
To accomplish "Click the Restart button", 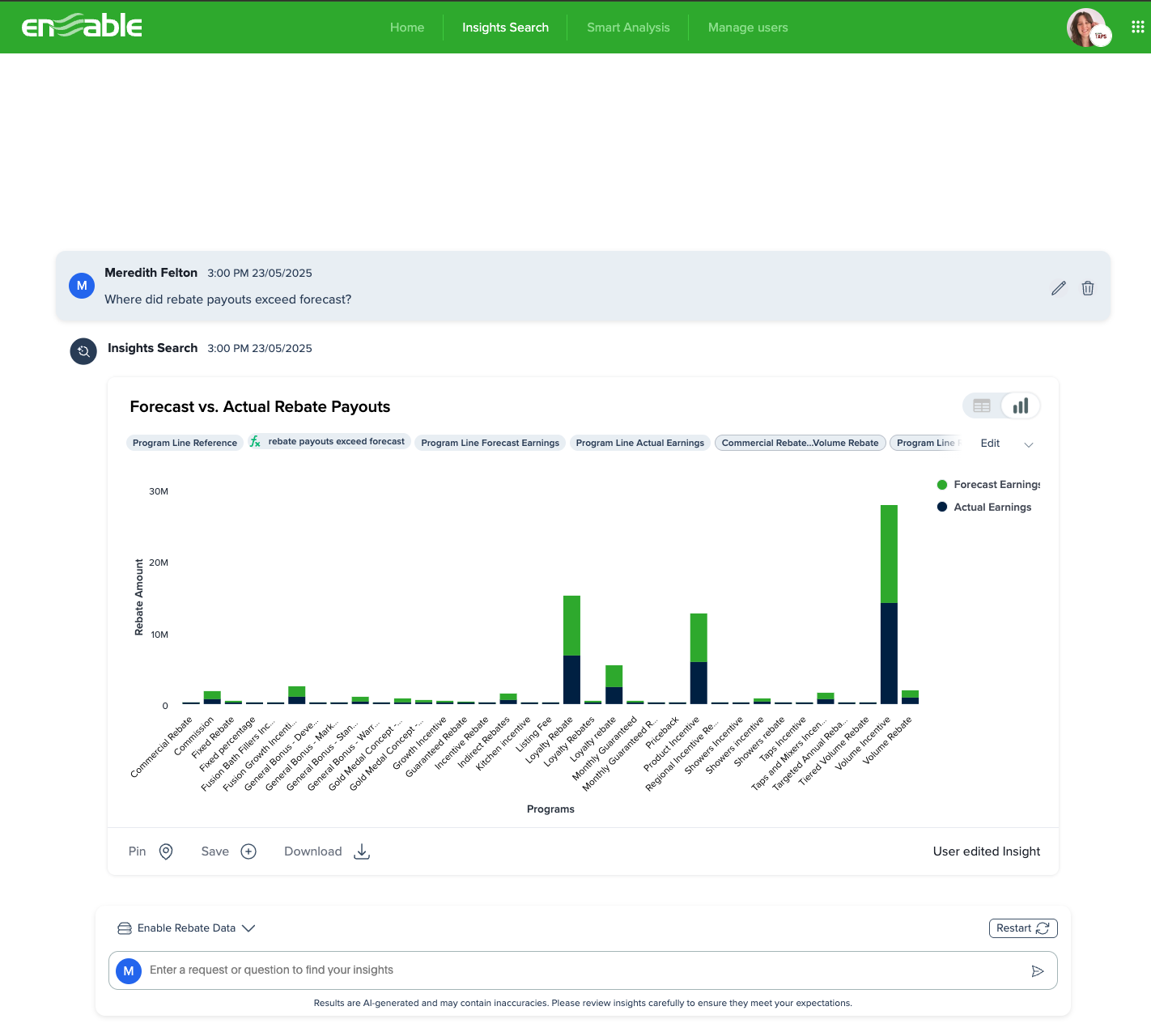I will point(1022,928).
